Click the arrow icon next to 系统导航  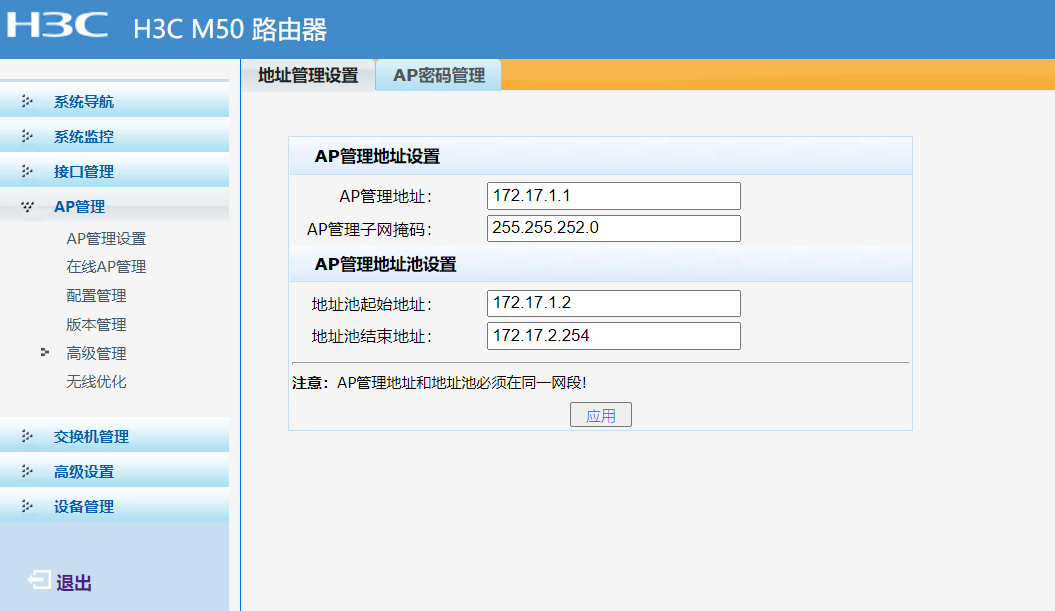click(27, 102)
